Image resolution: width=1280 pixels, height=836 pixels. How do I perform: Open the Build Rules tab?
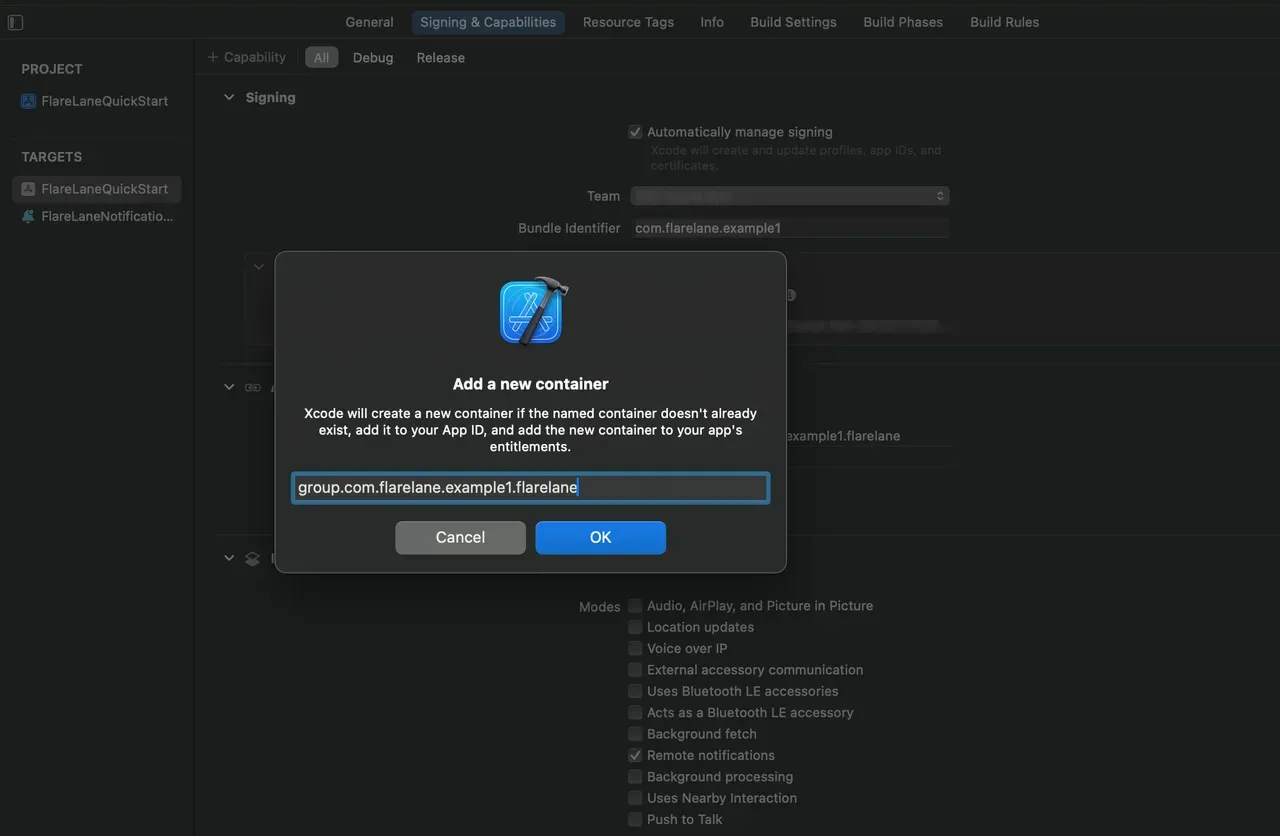(x=1004, y=22)
